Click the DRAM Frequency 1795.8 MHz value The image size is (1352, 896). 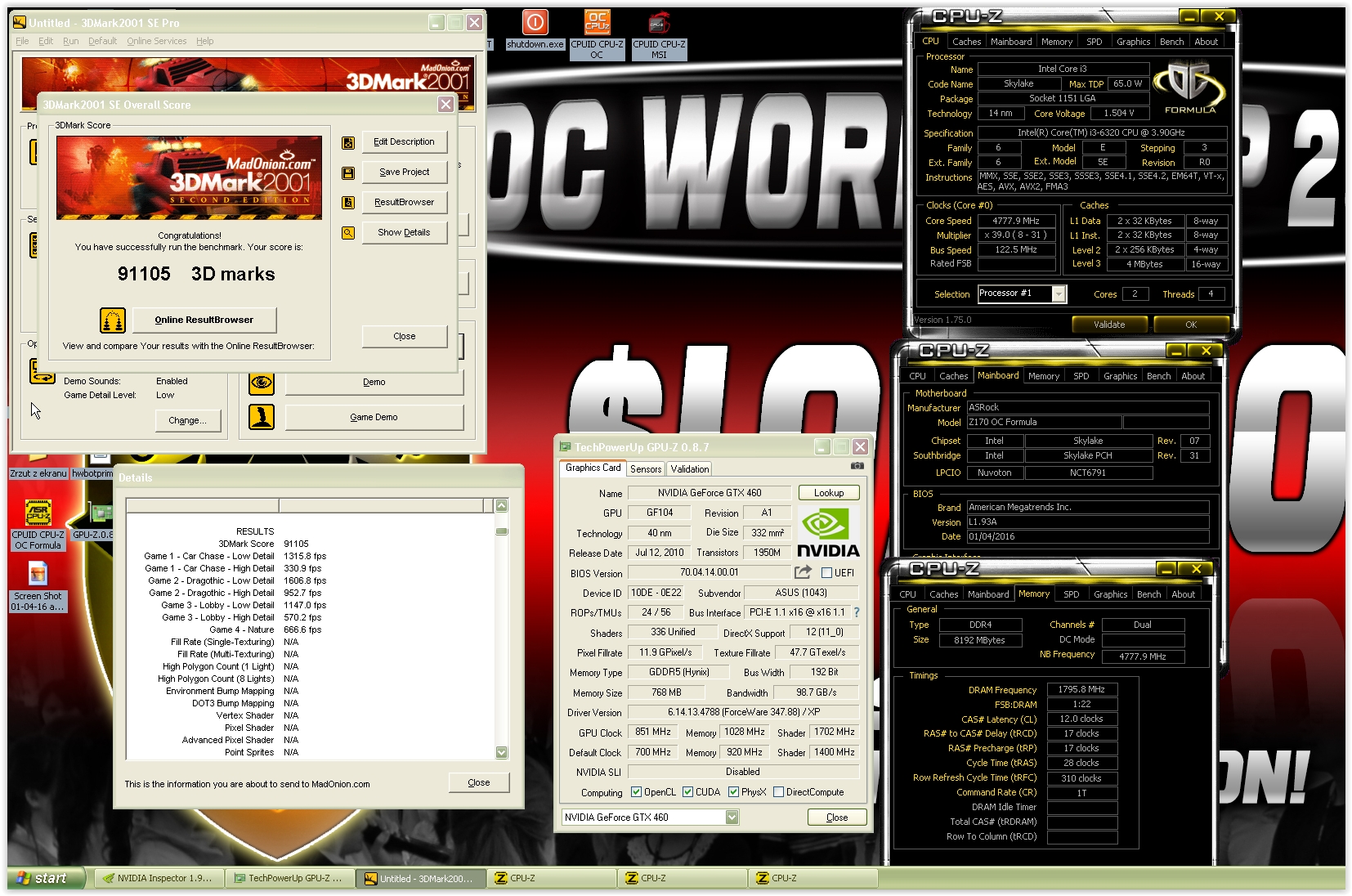click(1081, 690)
